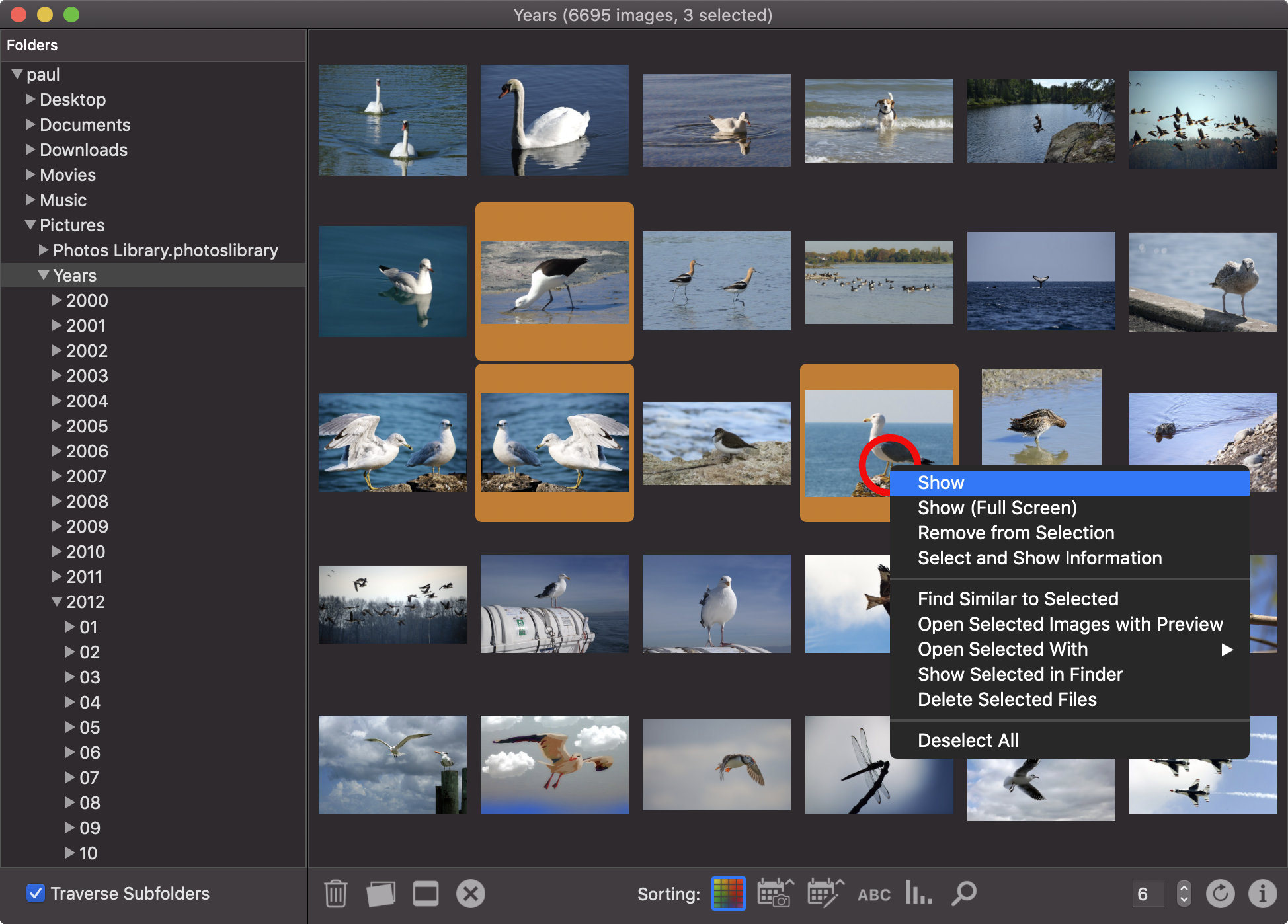Screen dimensions: 1288x924
Task: Select the 2000 year folder
Action: [x=153, y=300]
